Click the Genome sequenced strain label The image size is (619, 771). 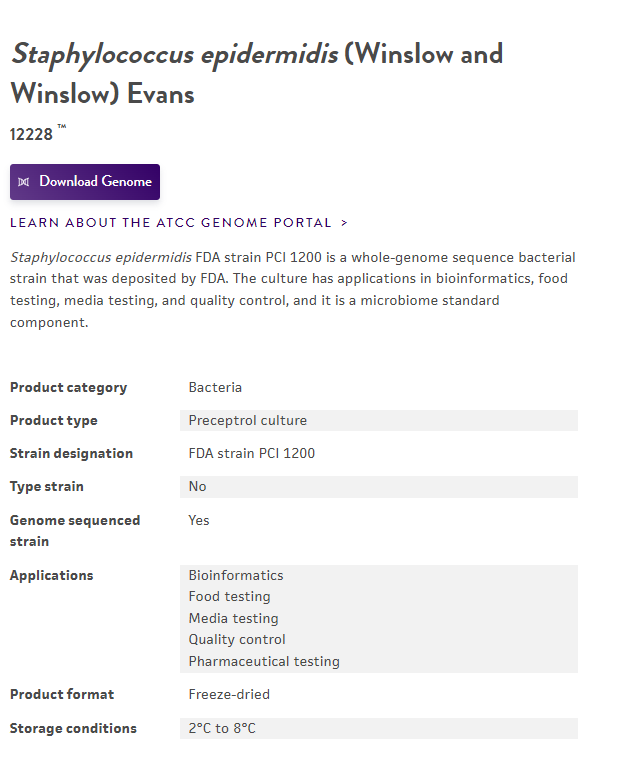pyautogui.click(x=75, y=530)
